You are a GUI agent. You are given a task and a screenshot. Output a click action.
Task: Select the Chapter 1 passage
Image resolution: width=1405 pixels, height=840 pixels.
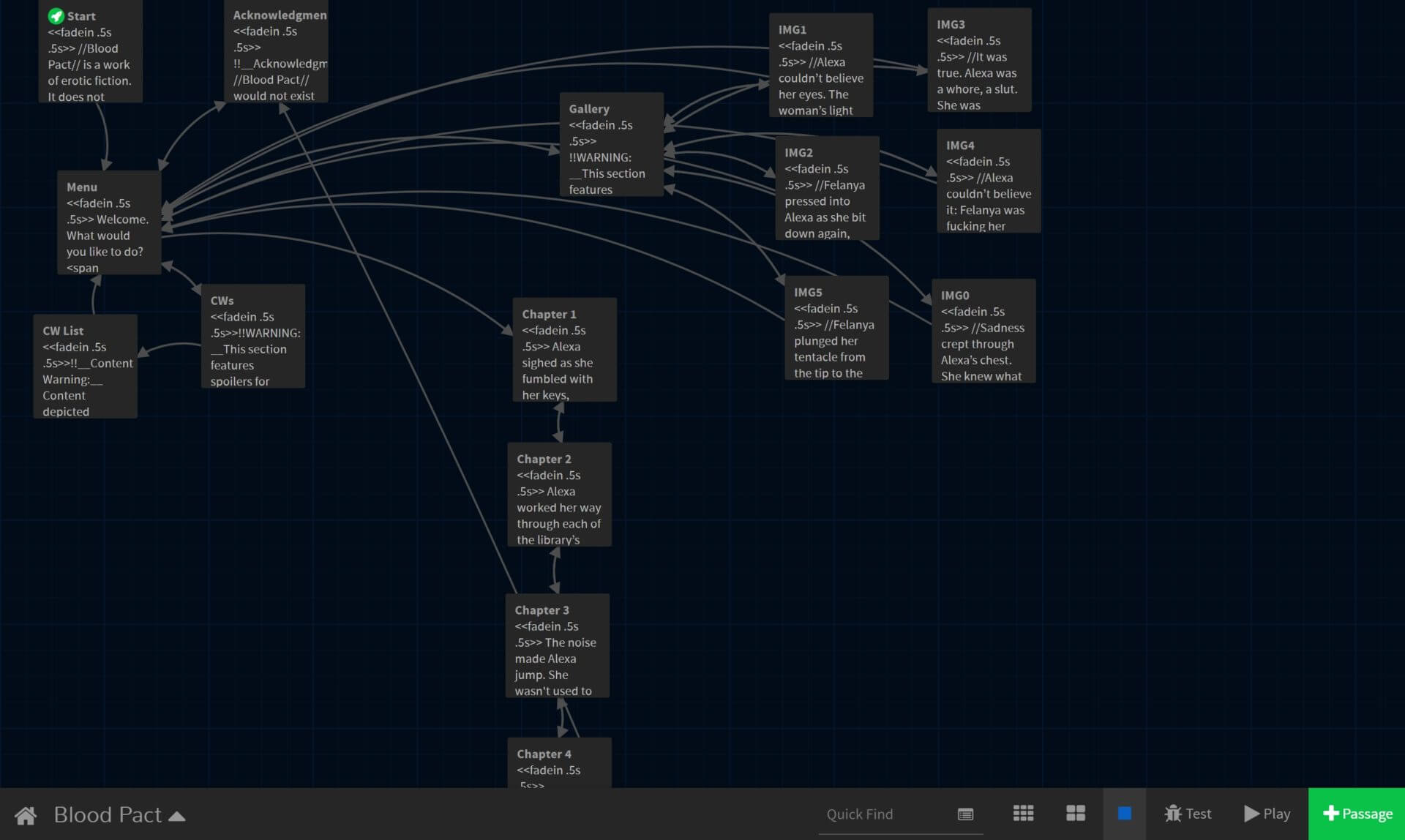(563, 350)
